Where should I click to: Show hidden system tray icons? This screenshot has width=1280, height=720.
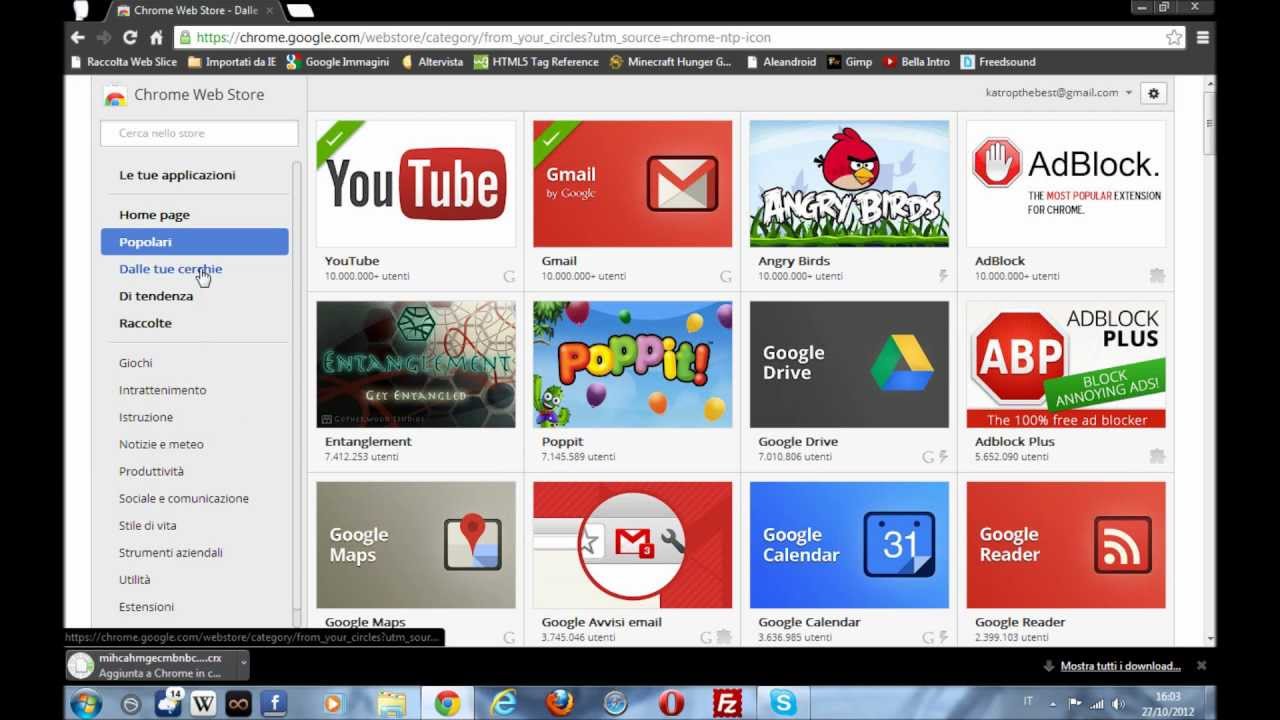(1053, 704)
